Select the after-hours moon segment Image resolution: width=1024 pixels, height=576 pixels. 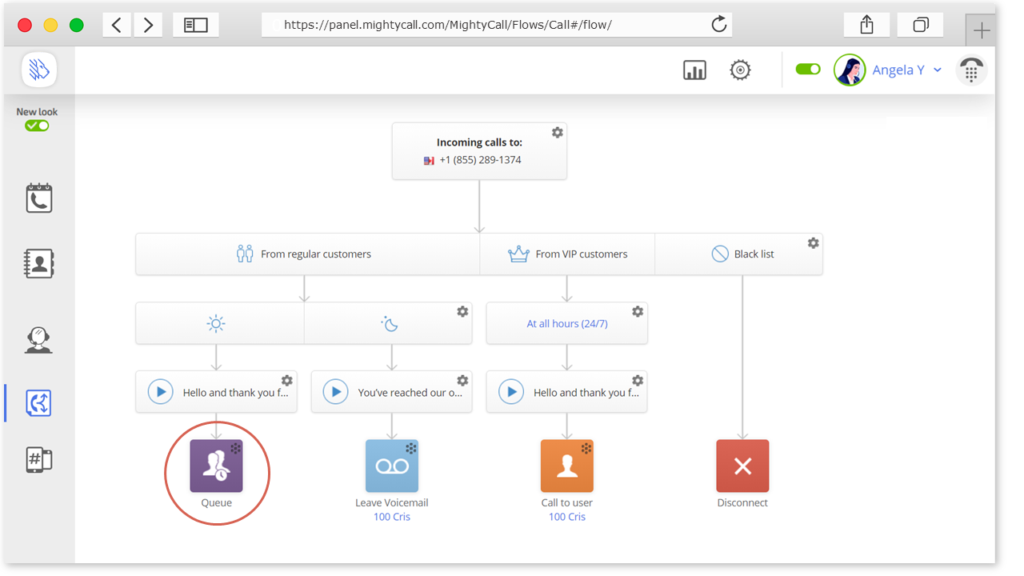[x=389, y=323]
